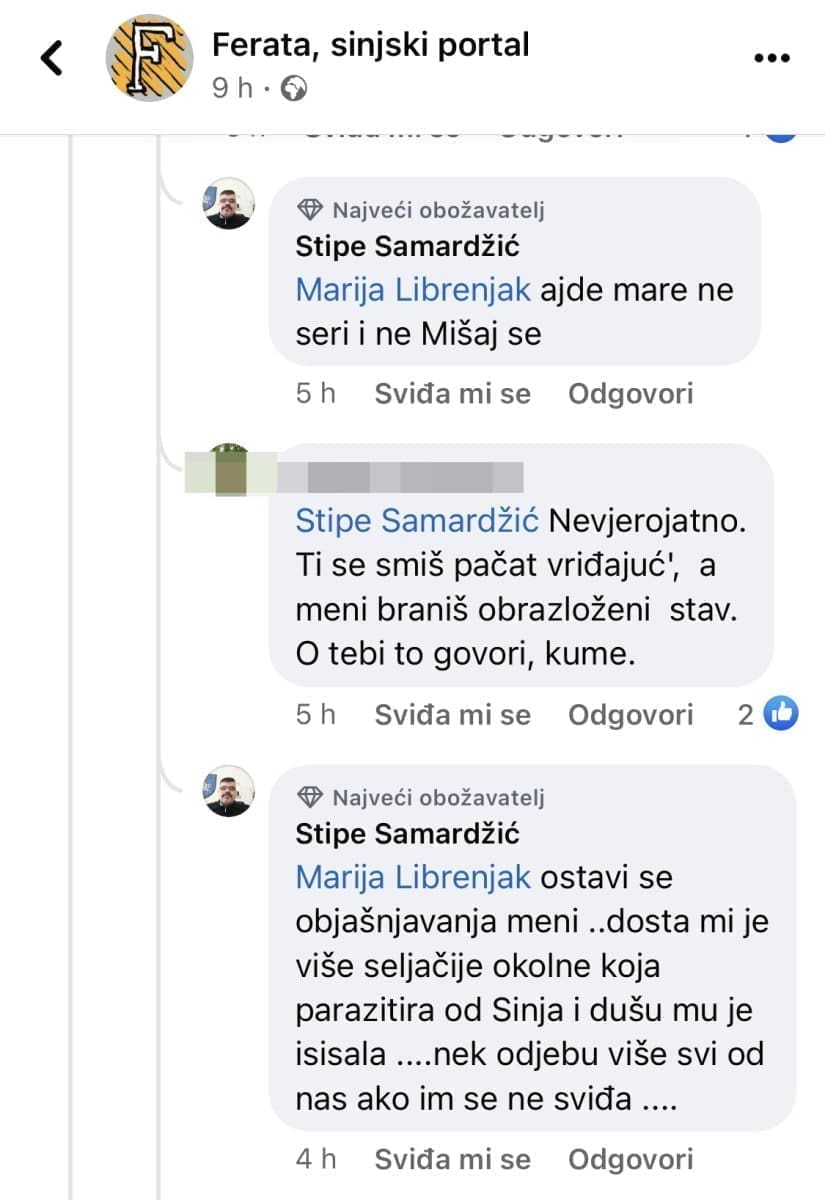Open Ferata, sinjski portal page title
The image size is (825, 1200).
(370, 44)
